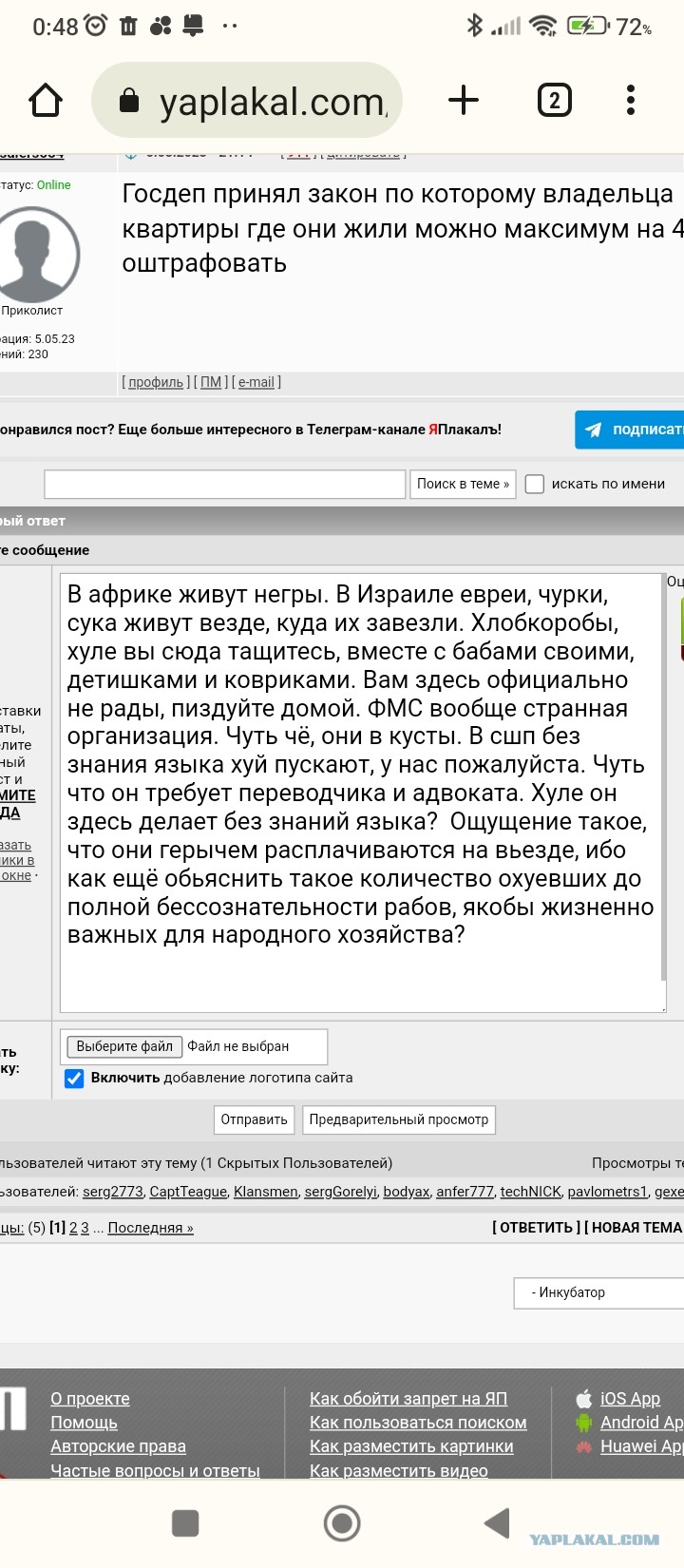Toggle the site logo addition checkbox
This screenshot has width=684, height=1568.
[74, 1079]
